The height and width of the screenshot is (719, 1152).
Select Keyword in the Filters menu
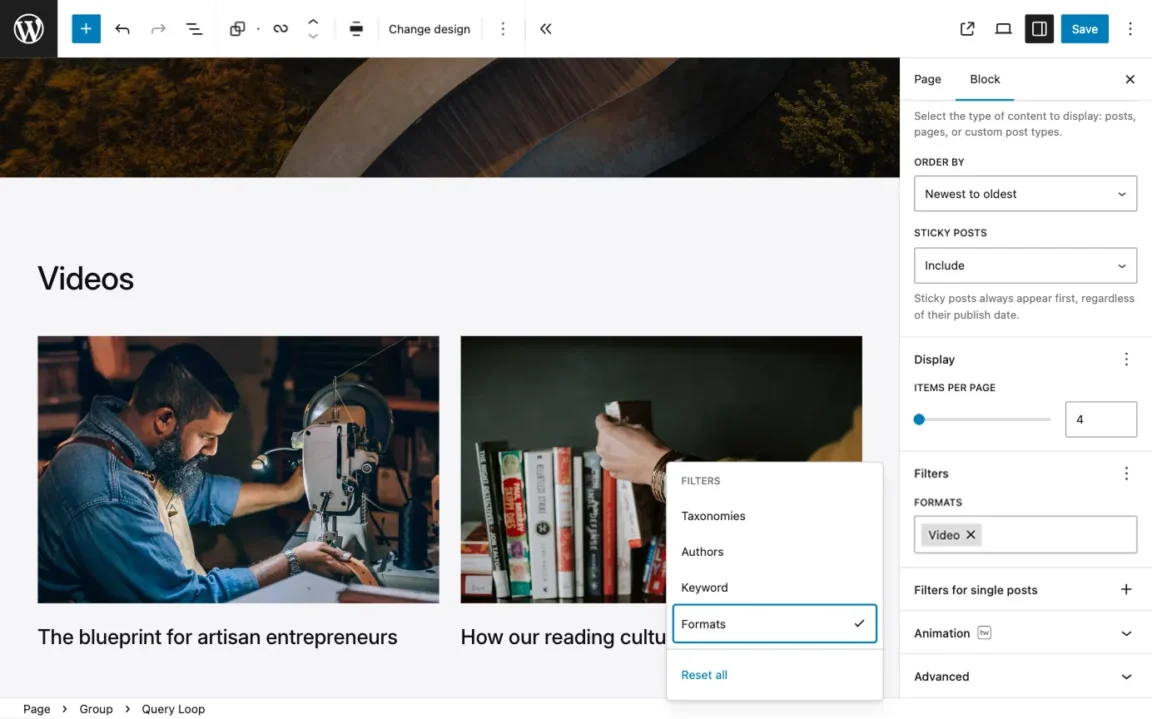(x=704, y=587)
